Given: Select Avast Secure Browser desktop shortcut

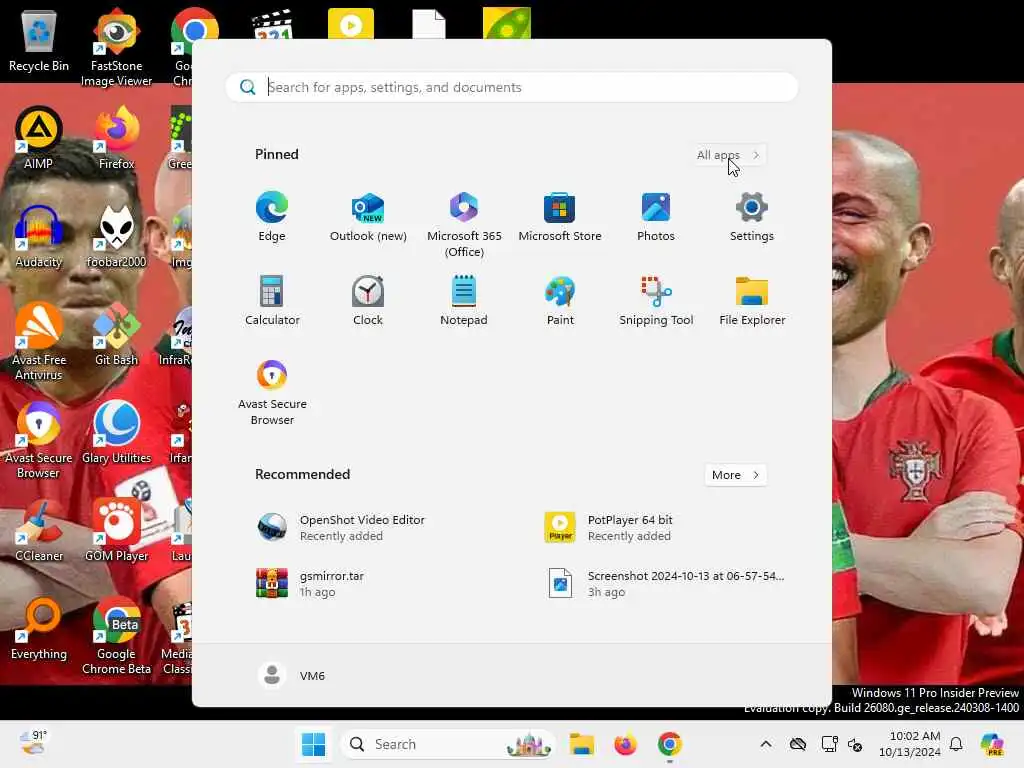Looking at the screenshot, I should pos(39,440).
